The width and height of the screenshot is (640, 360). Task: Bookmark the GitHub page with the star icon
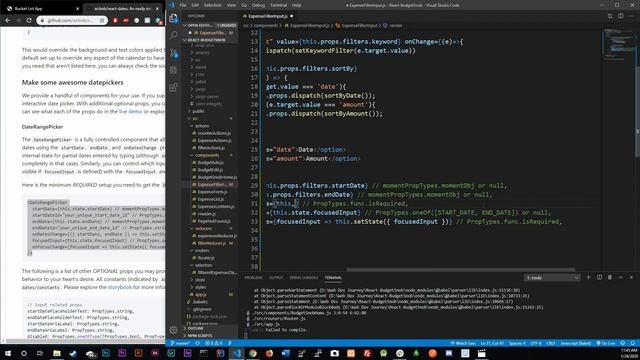coord(102,20)
